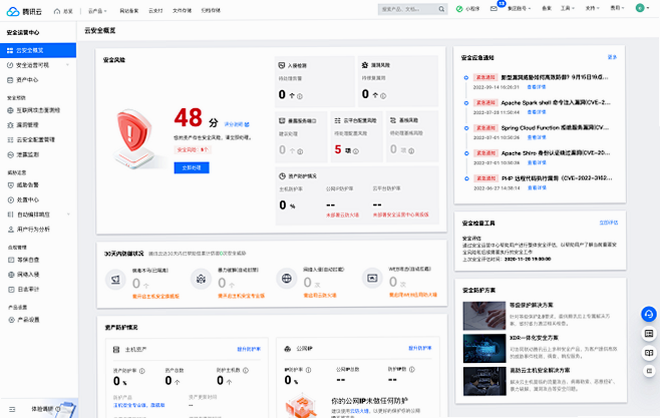This screenshot has height=418, width=660.
Task: Click the info icon beside 防护主机数
Action: click(246, 370)
